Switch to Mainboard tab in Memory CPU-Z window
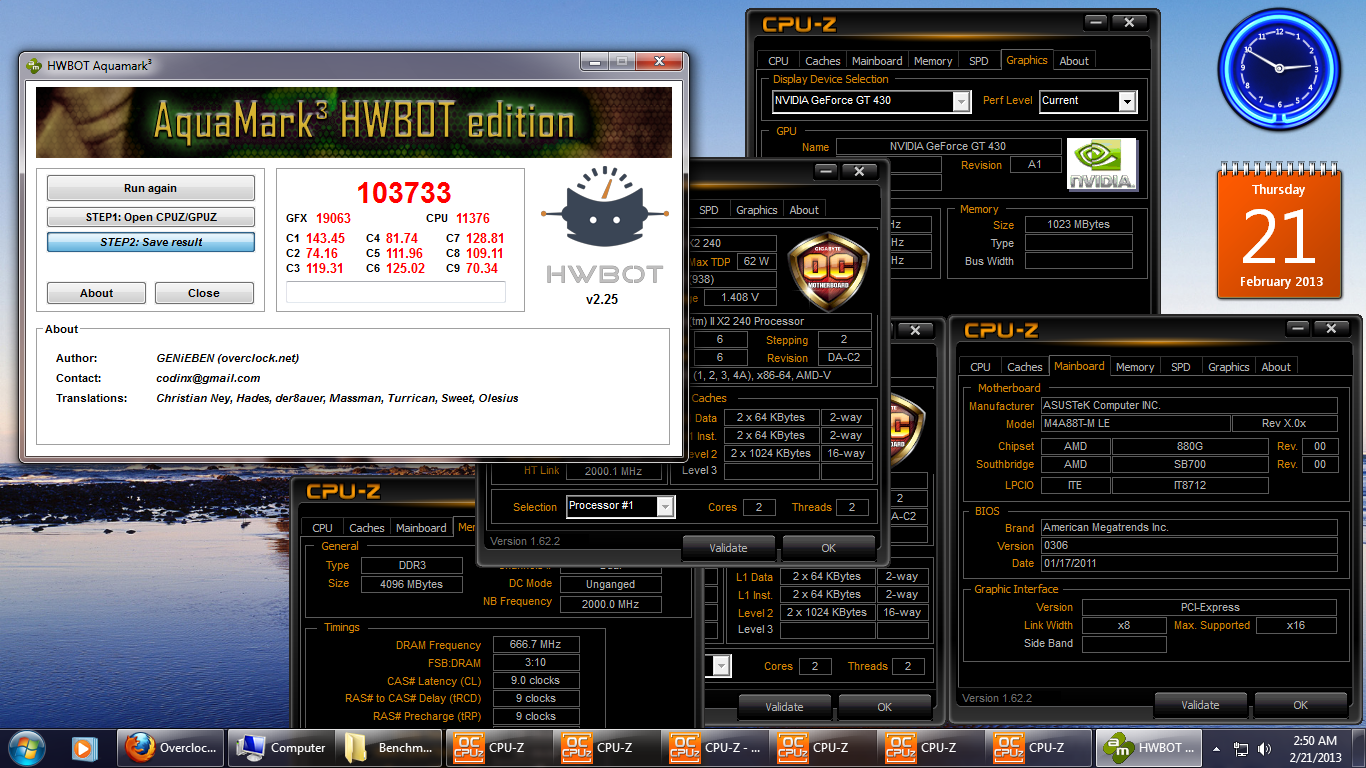 tap(421, 528)
